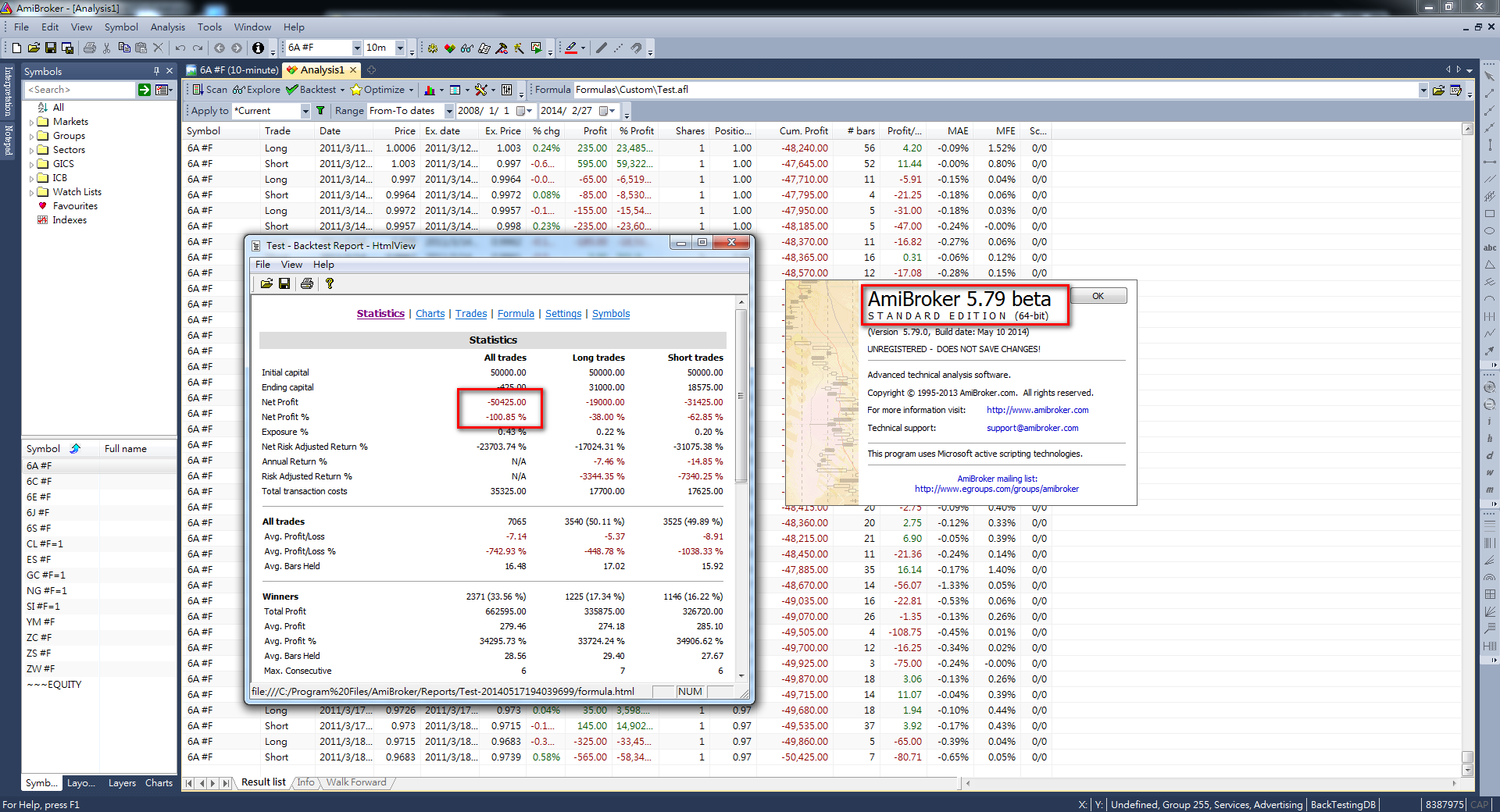Click the Information (i) icon in main toolbar
The width and height of the screenshot is (1500, 812).
258,48
